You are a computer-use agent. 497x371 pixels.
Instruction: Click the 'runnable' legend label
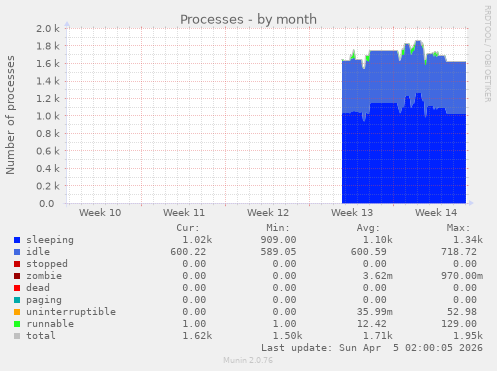pos(50,324)
